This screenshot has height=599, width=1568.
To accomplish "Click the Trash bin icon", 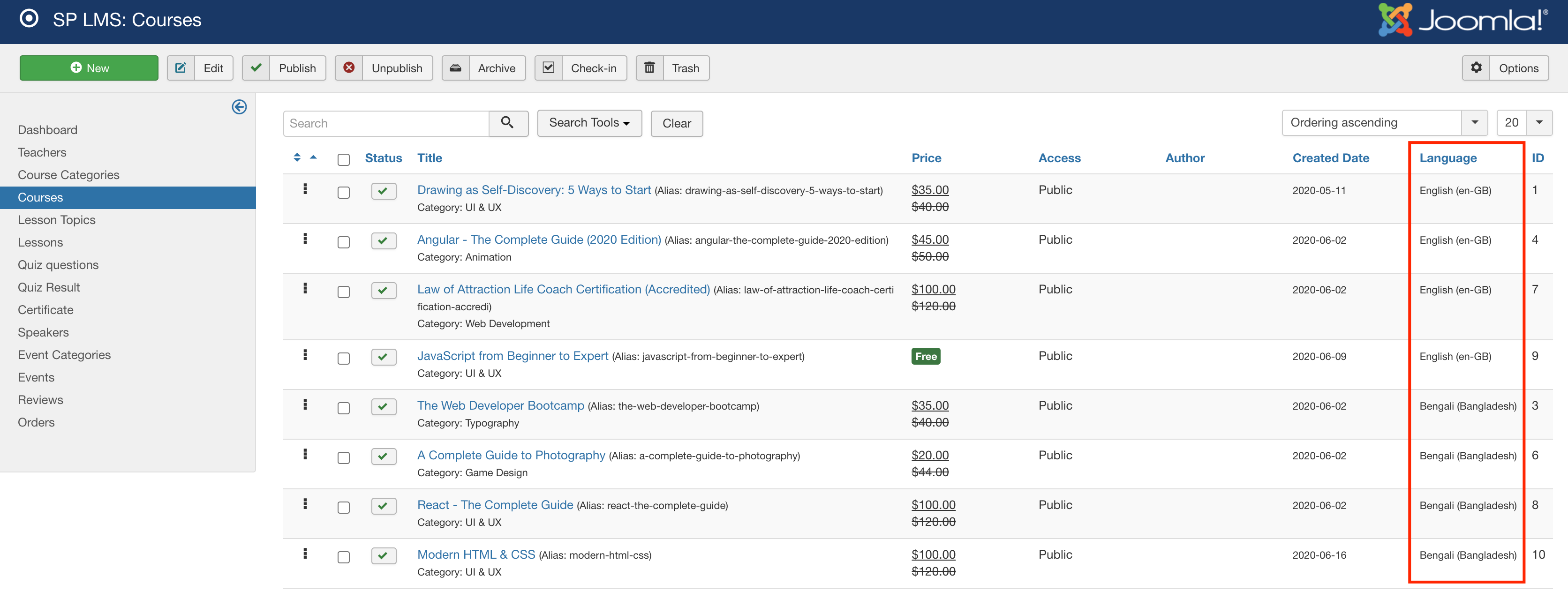I will (649, 67).
